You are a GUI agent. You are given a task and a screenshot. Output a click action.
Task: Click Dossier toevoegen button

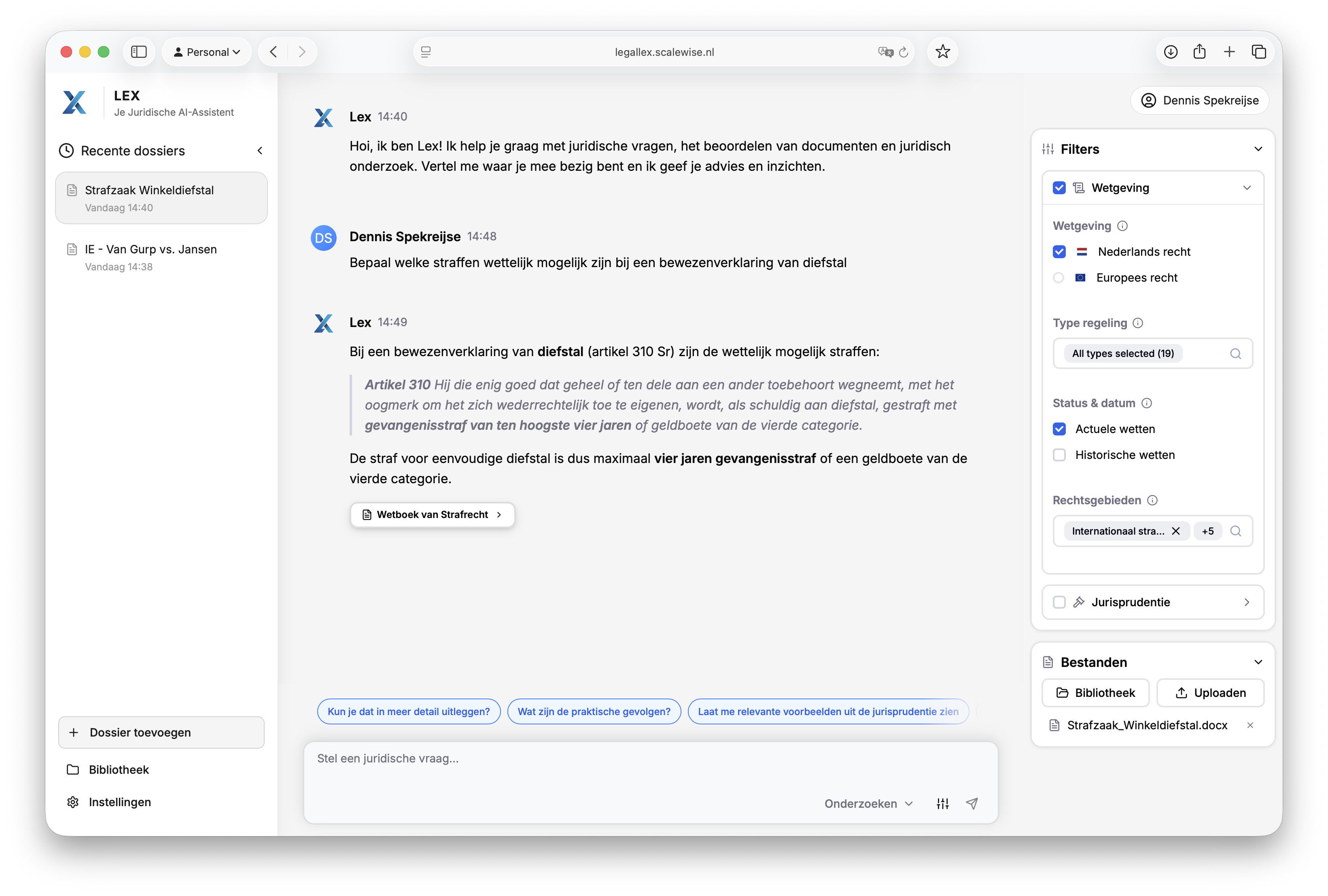coord(161,733)
